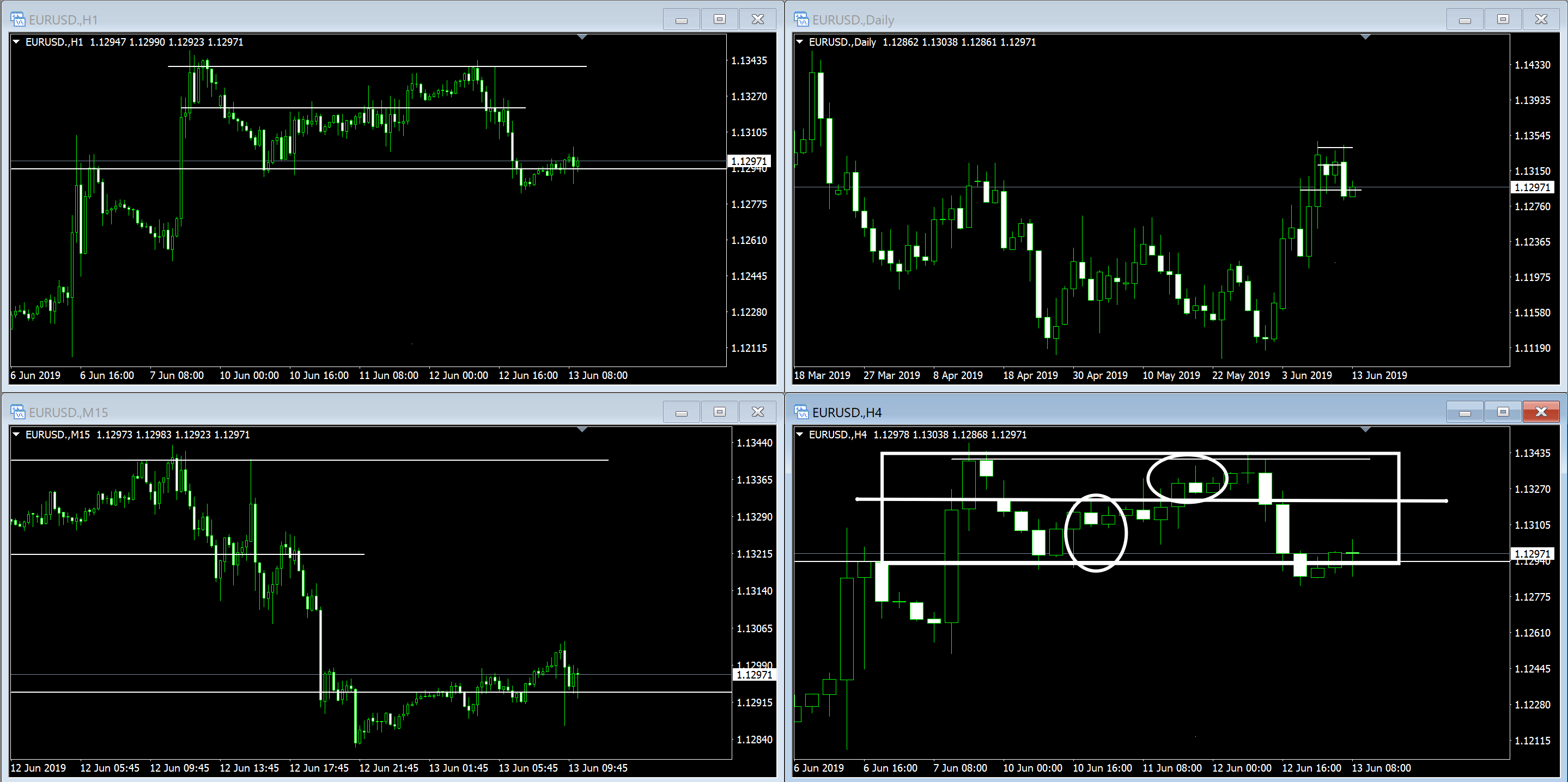Click the EURUSD M15 window chart icon
The height and width of the screenshot is (782, 1568).
click(17, 412)
